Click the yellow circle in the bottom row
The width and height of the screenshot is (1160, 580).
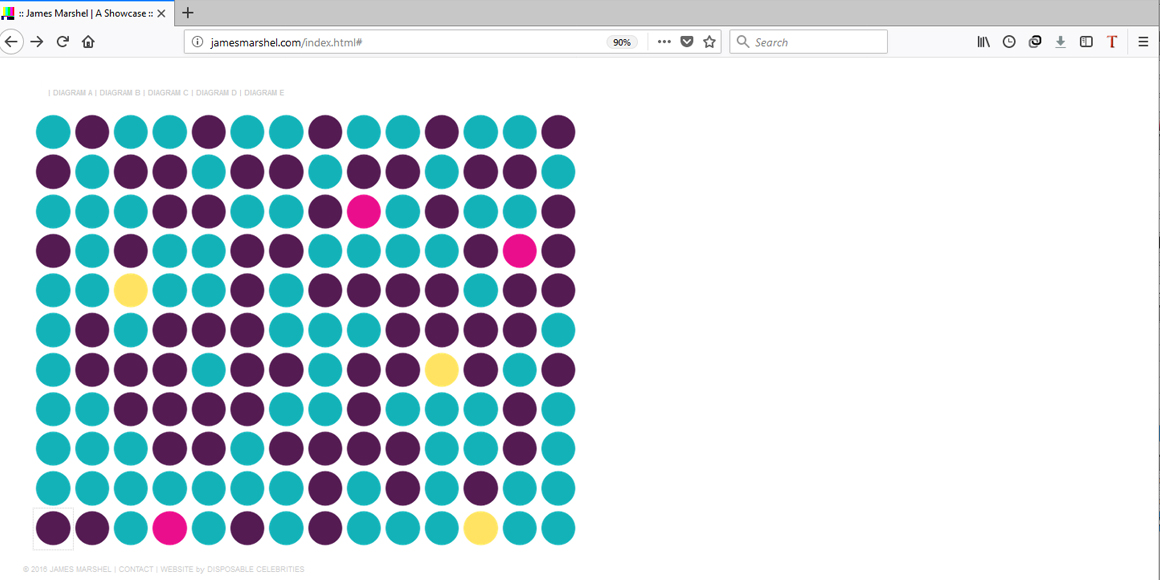[x=480, y=528]
